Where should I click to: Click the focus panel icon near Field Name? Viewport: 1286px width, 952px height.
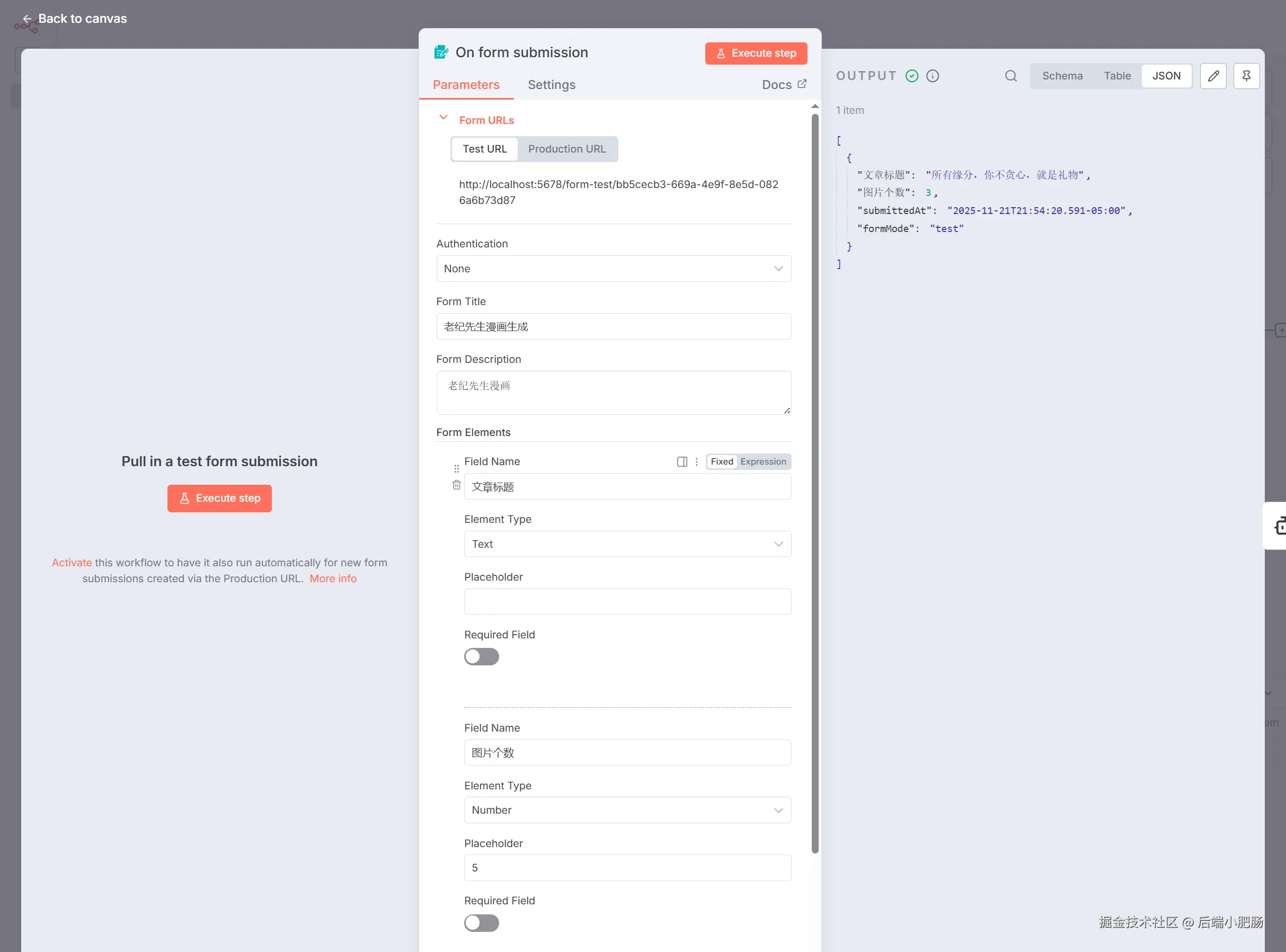pos(682,461)
